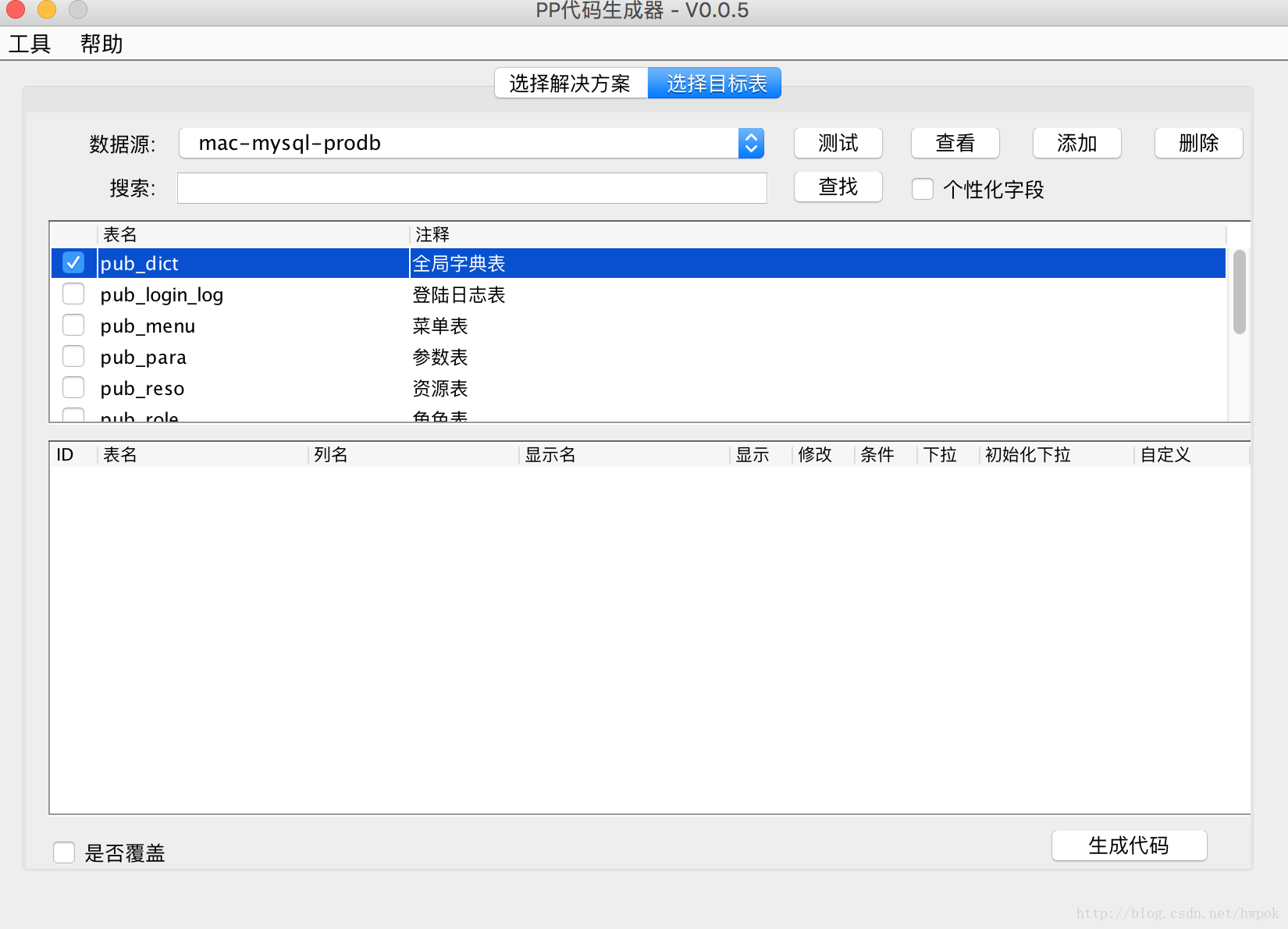Click the 资源表 comment cell
Screen dimensions: 1288x929
pyautogui.click(x=440, y=389)
